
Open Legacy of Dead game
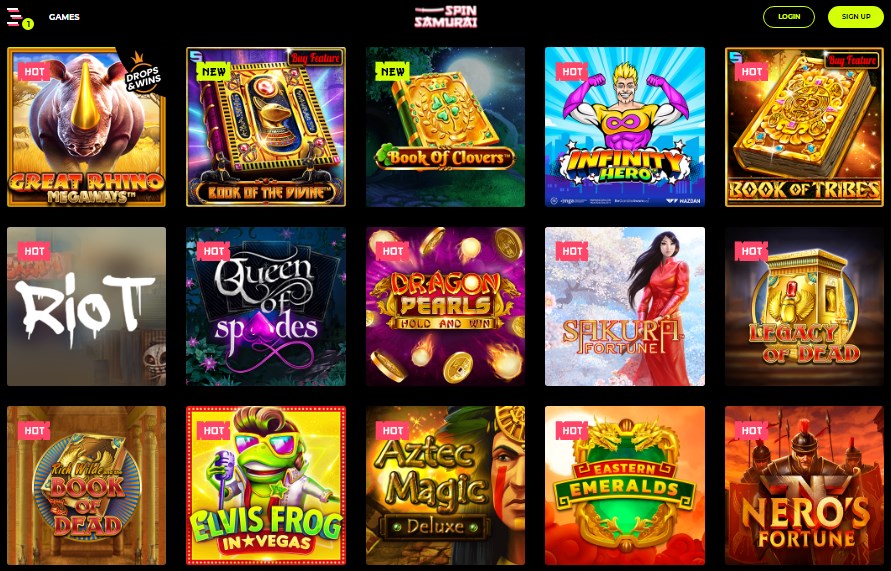pyautogui.click(x=804, y=306)
